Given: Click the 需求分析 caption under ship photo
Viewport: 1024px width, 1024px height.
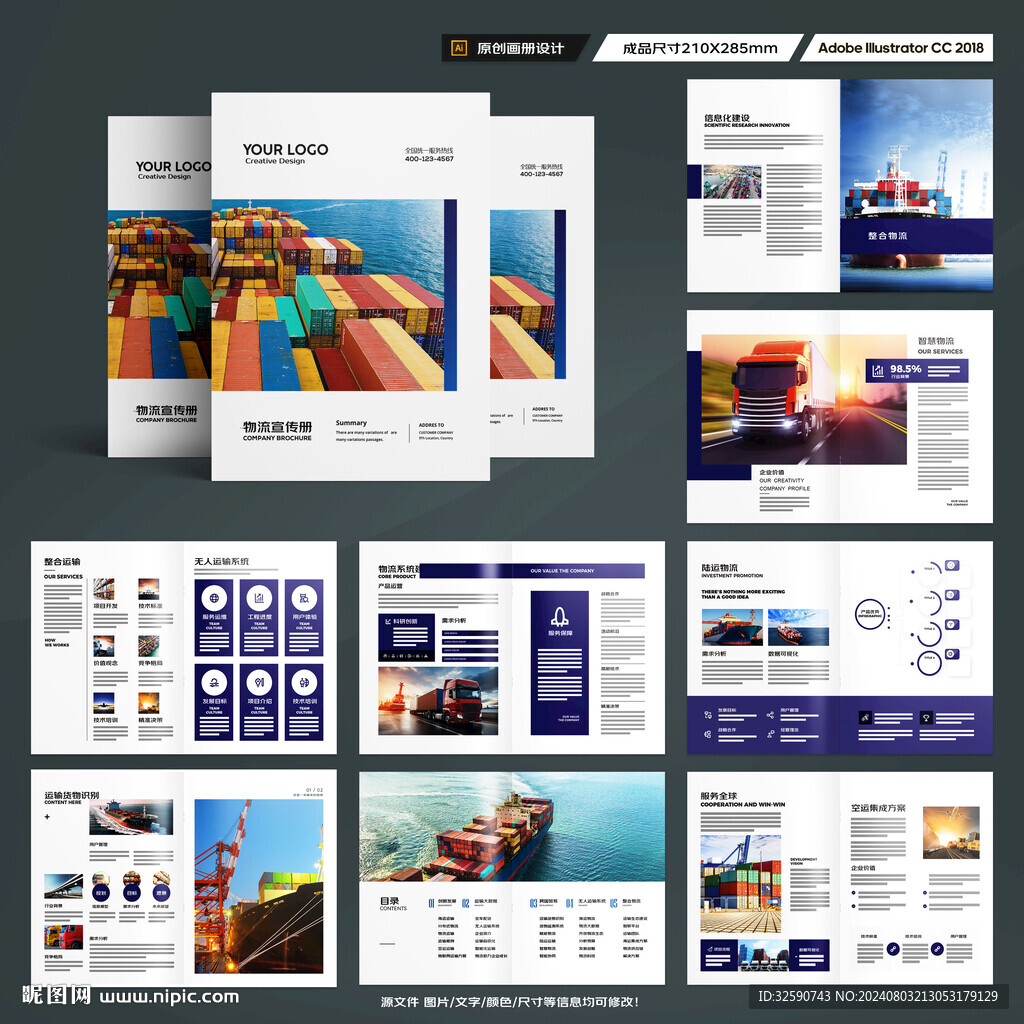Looking at the screenshot, I should [x=714, y=653].
